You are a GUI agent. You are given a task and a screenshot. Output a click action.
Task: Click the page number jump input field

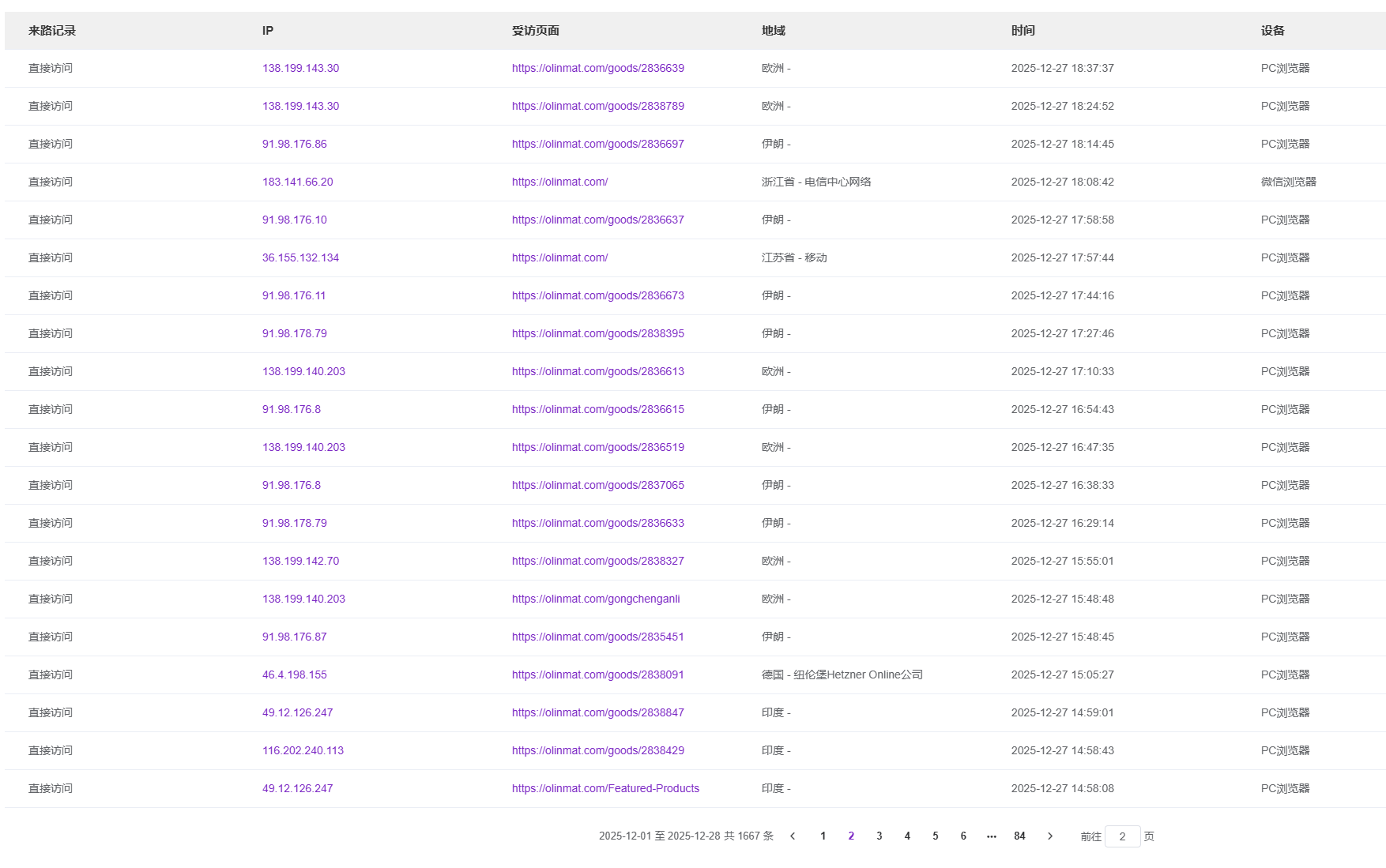(1122, 836)
